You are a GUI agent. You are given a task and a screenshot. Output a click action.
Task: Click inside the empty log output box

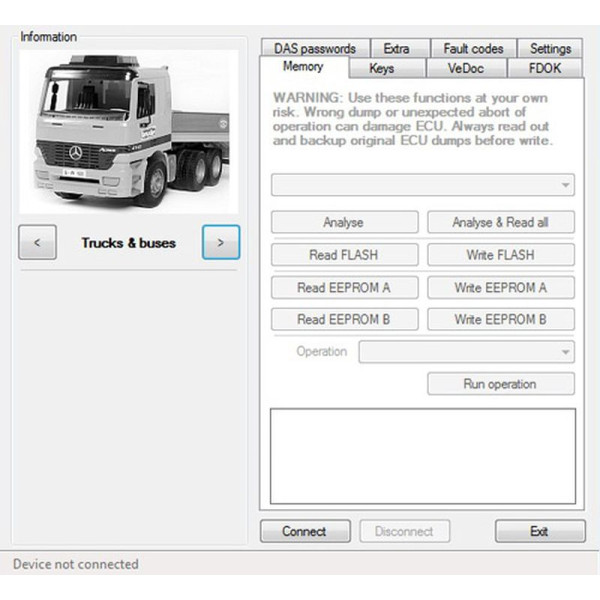click(x=423, y=455)
